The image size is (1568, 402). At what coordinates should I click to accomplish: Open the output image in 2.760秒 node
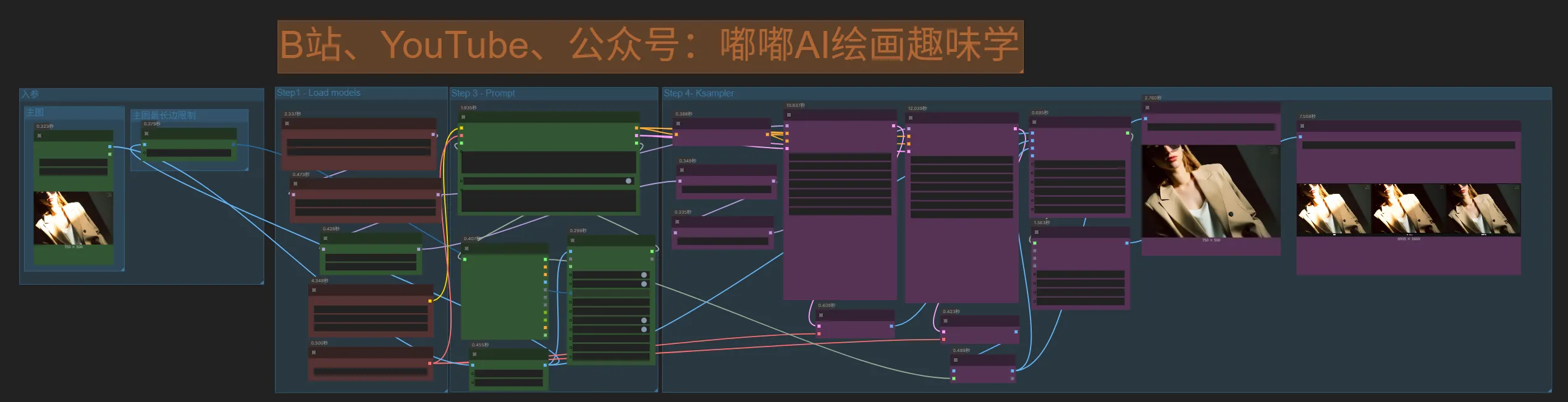coord(1211,191)
